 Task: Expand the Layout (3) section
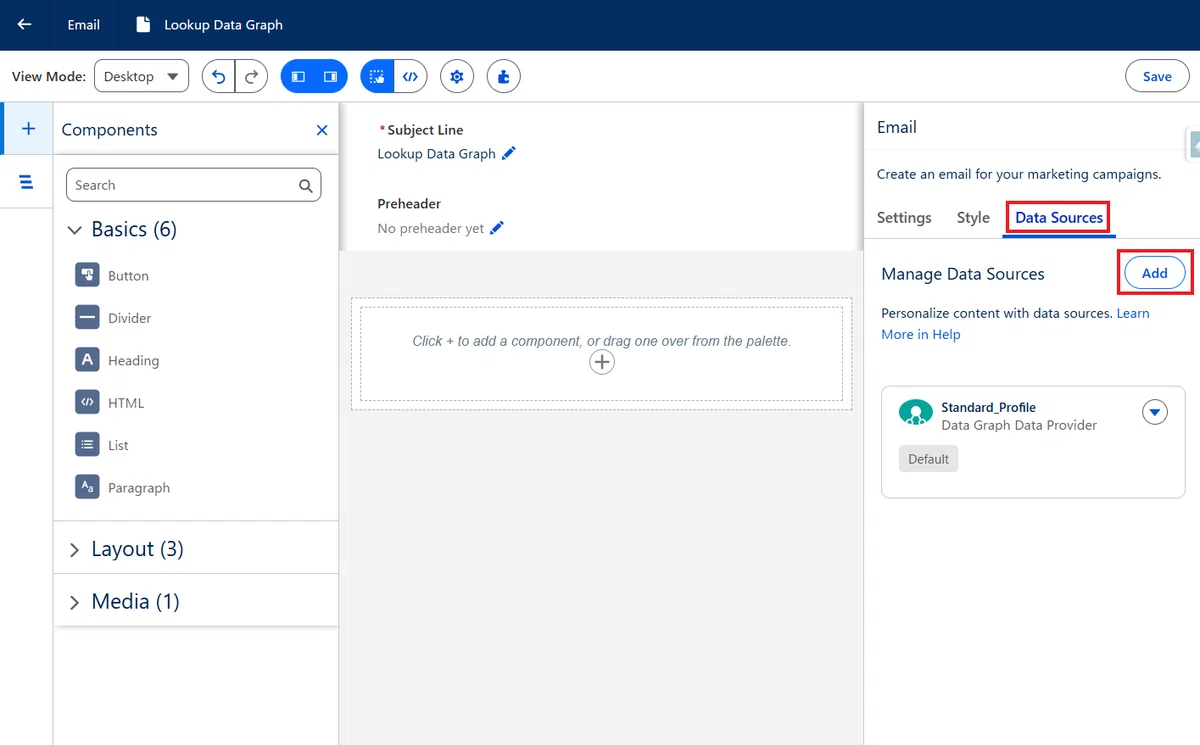(x=74, y=550)
